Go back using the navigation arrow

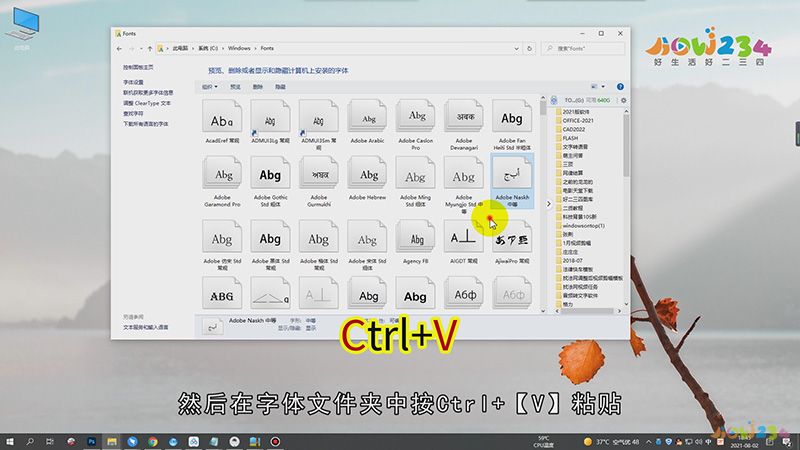point(119,48)
